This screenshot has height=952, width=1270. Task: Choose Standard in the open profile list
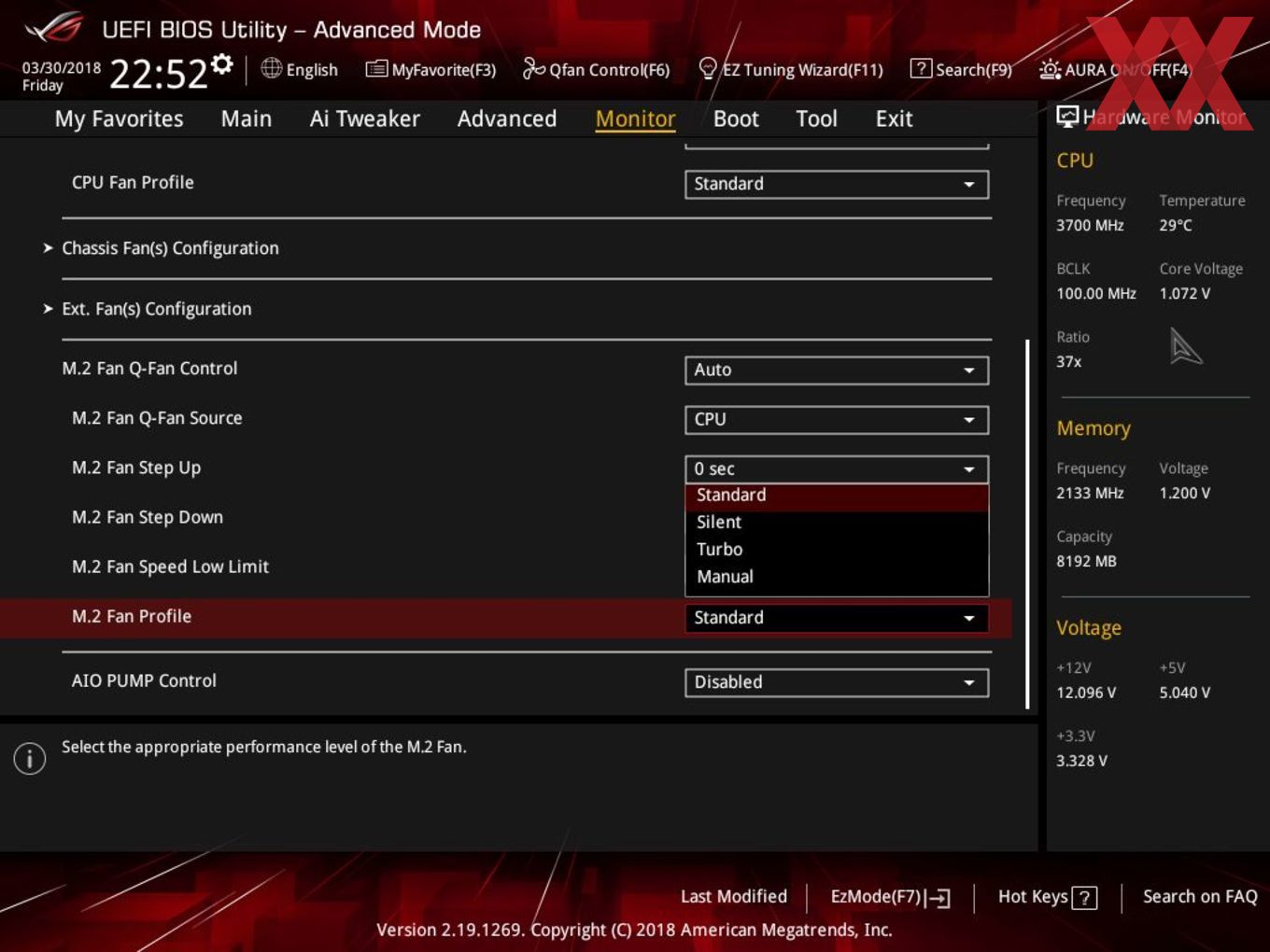click(837, 496)
